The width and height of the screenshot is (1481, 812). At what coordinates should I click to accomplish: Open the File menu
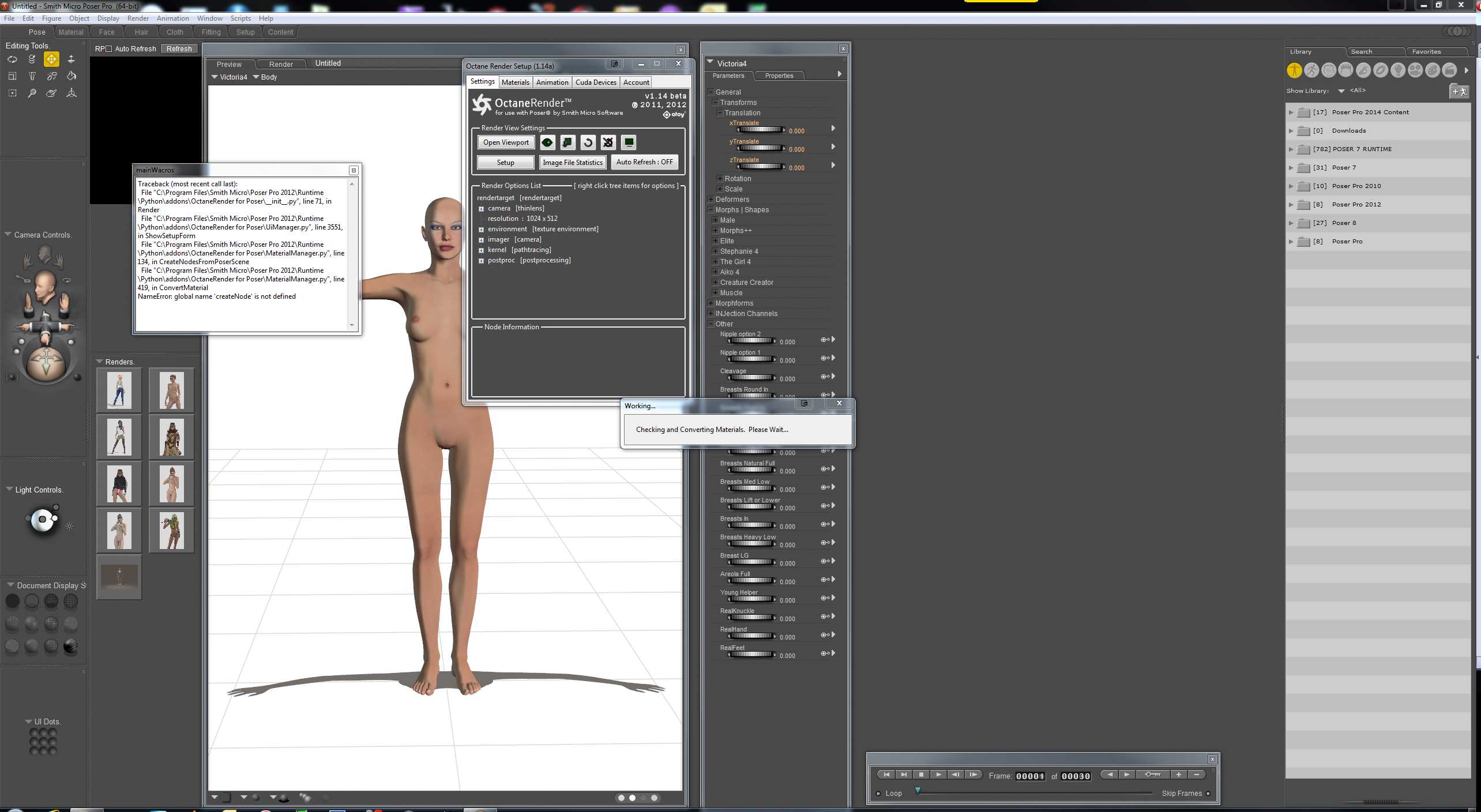[x=9, y=18]
